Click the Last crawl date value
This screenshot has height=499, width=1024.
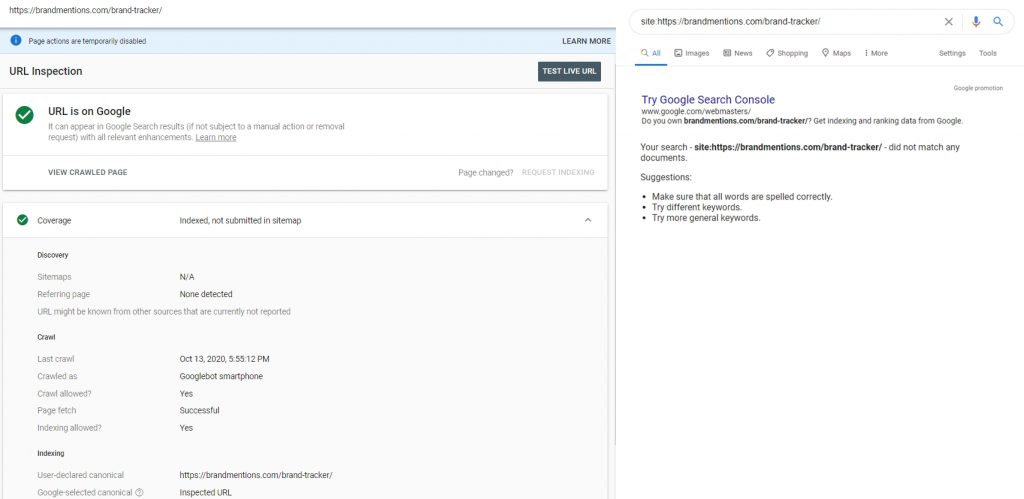click(225, 359)
